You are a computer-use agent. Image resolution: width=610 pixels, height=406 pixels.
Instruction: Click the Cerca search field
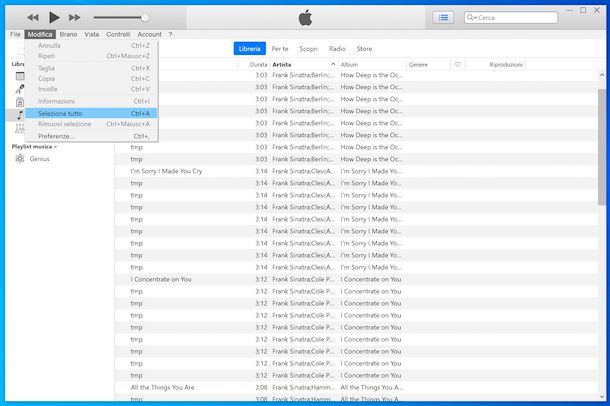511,18
